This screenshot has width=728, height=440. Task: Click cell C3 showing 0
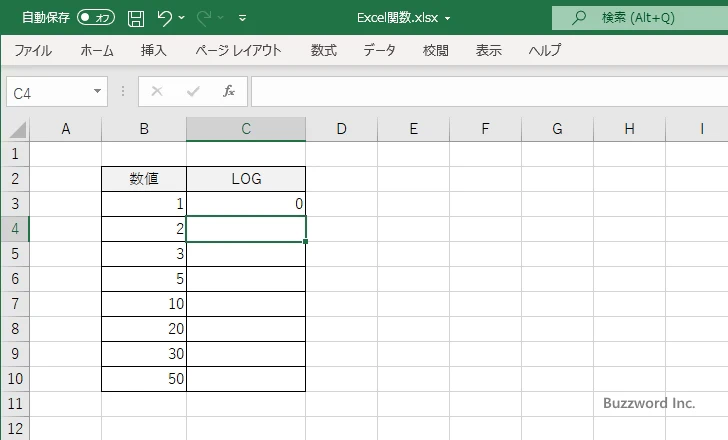pos(246,204)
